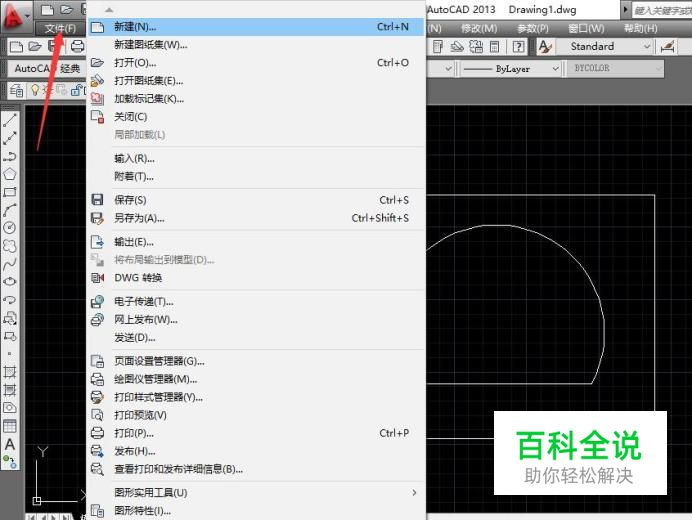Choose 打开(O)... from the File menu
The image size is (692, 520).
tap(257, 63)
